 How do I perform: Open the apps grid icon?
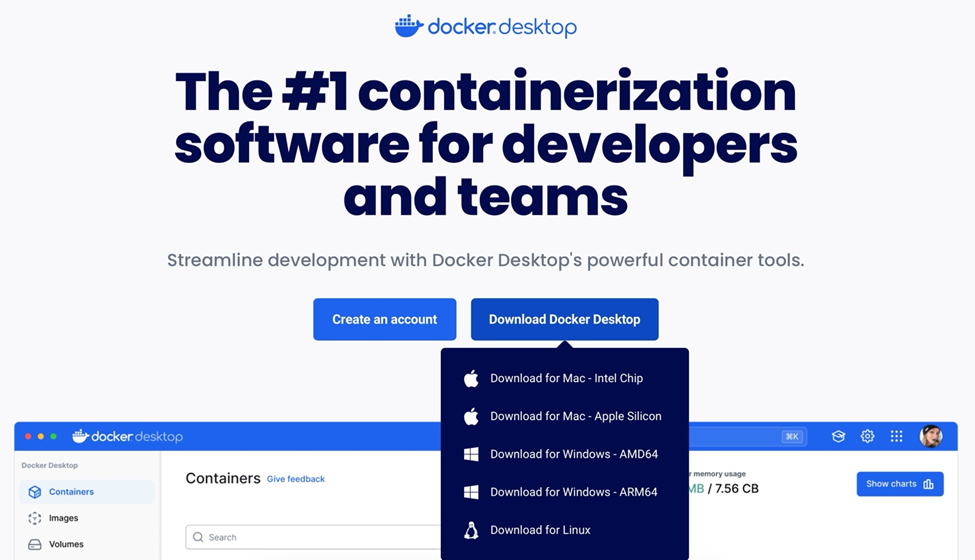tap(896, 436)
